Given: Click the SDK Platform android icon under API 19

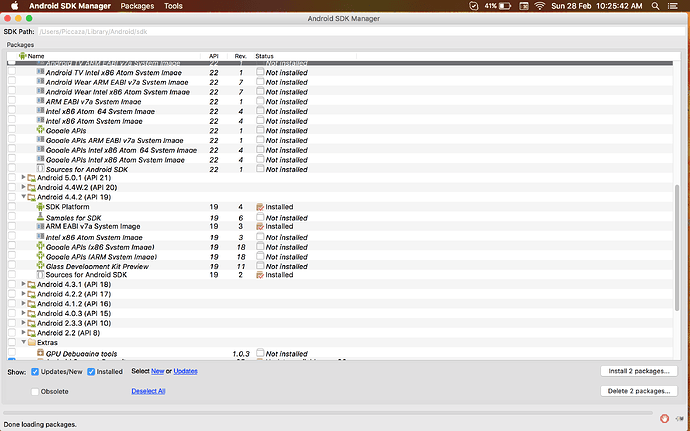Looking at the screenshot, I should tap(40, 206).
